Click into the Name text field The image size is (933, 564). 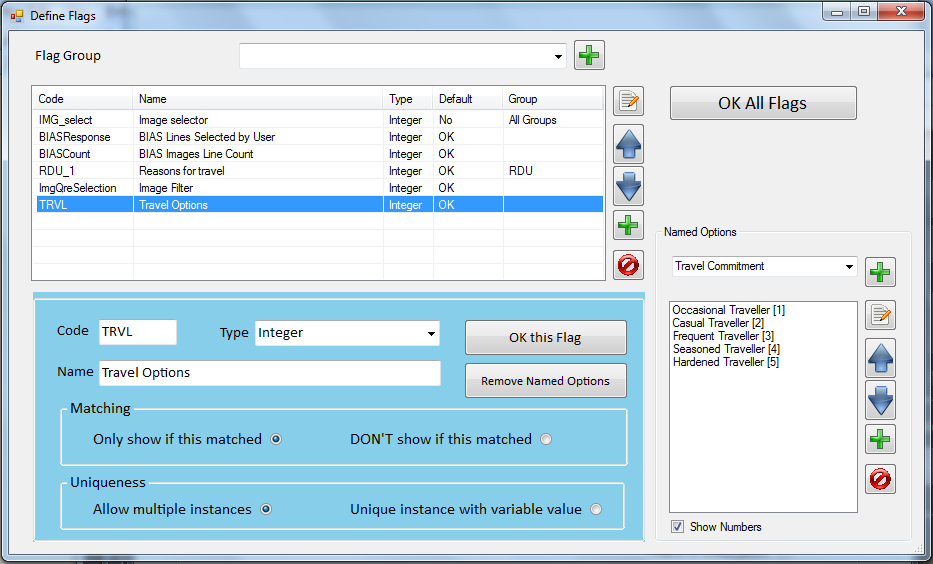[270, 373]
